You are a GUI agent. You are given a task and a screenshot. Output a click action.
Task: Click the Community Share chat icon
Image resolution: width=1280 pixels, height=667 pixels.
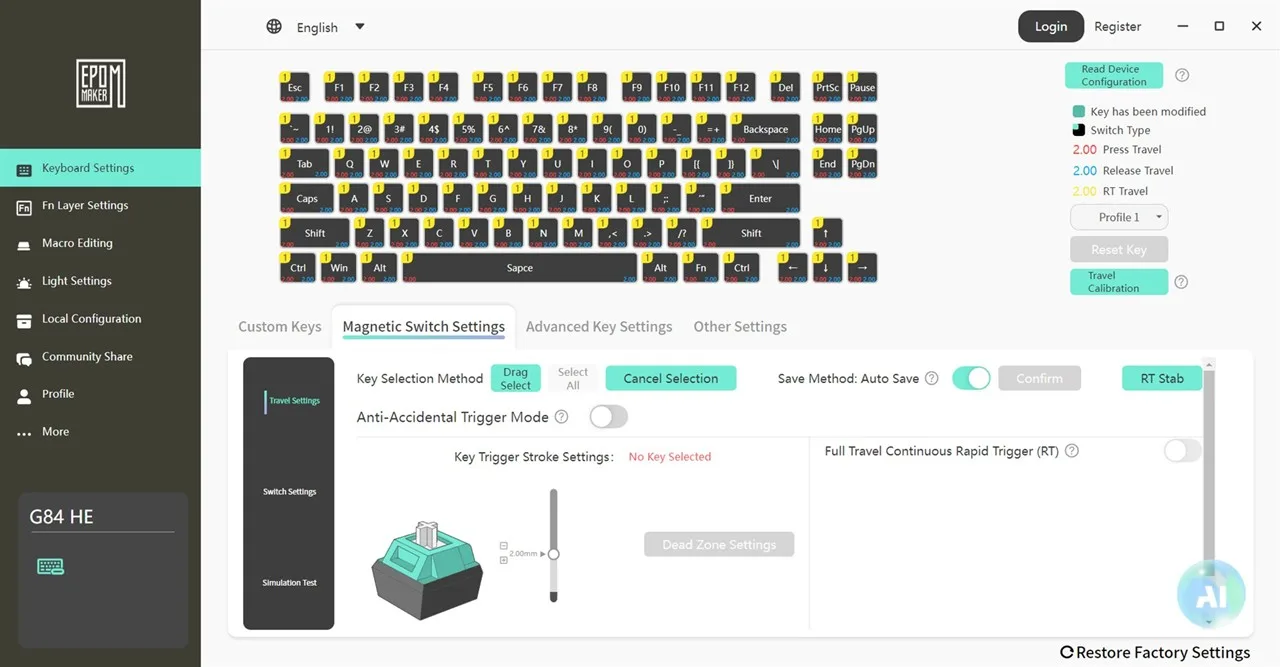click(24, 357)
